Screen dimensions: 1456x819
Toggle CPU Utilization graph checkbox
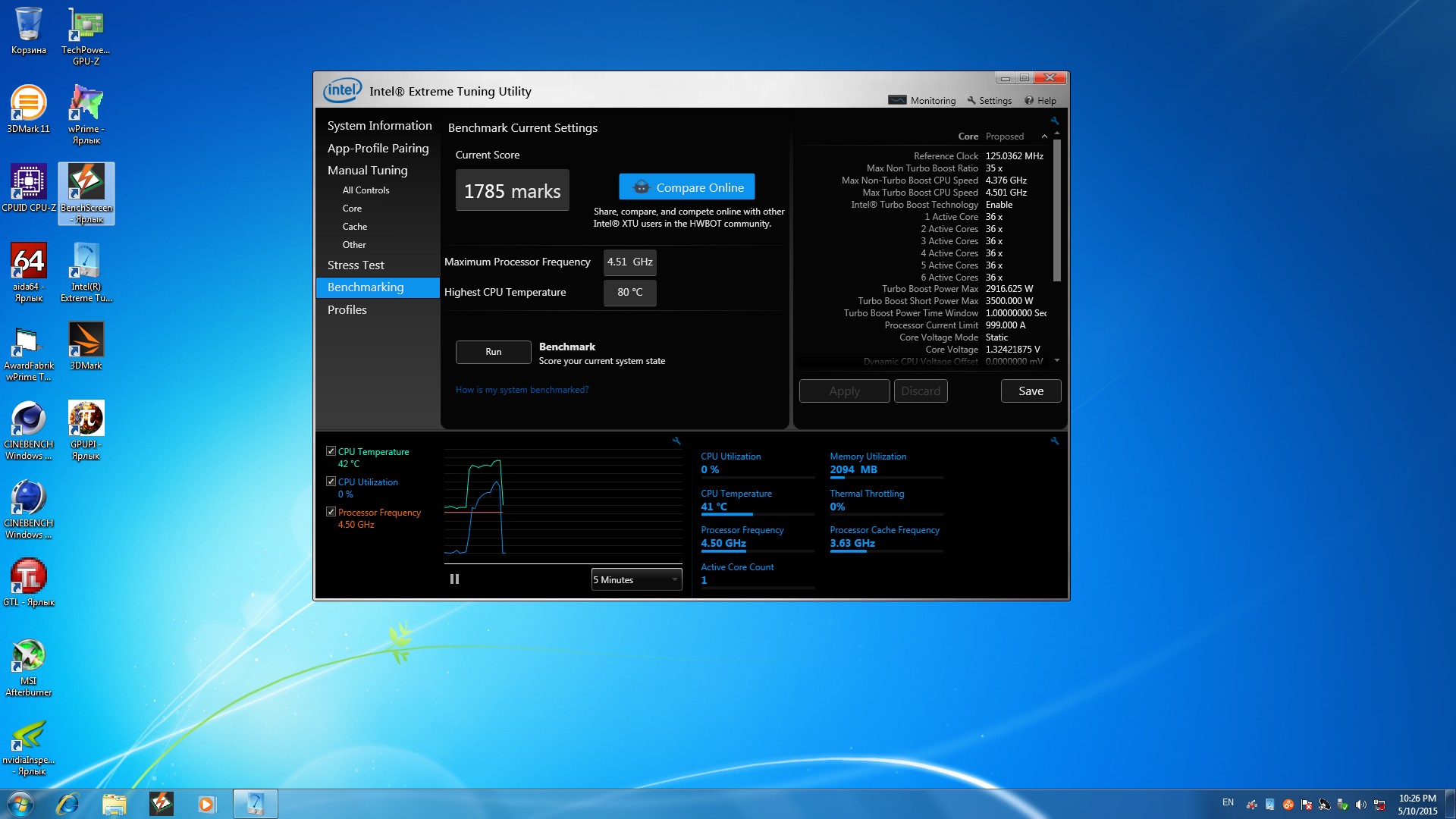[x=331, y=482]
